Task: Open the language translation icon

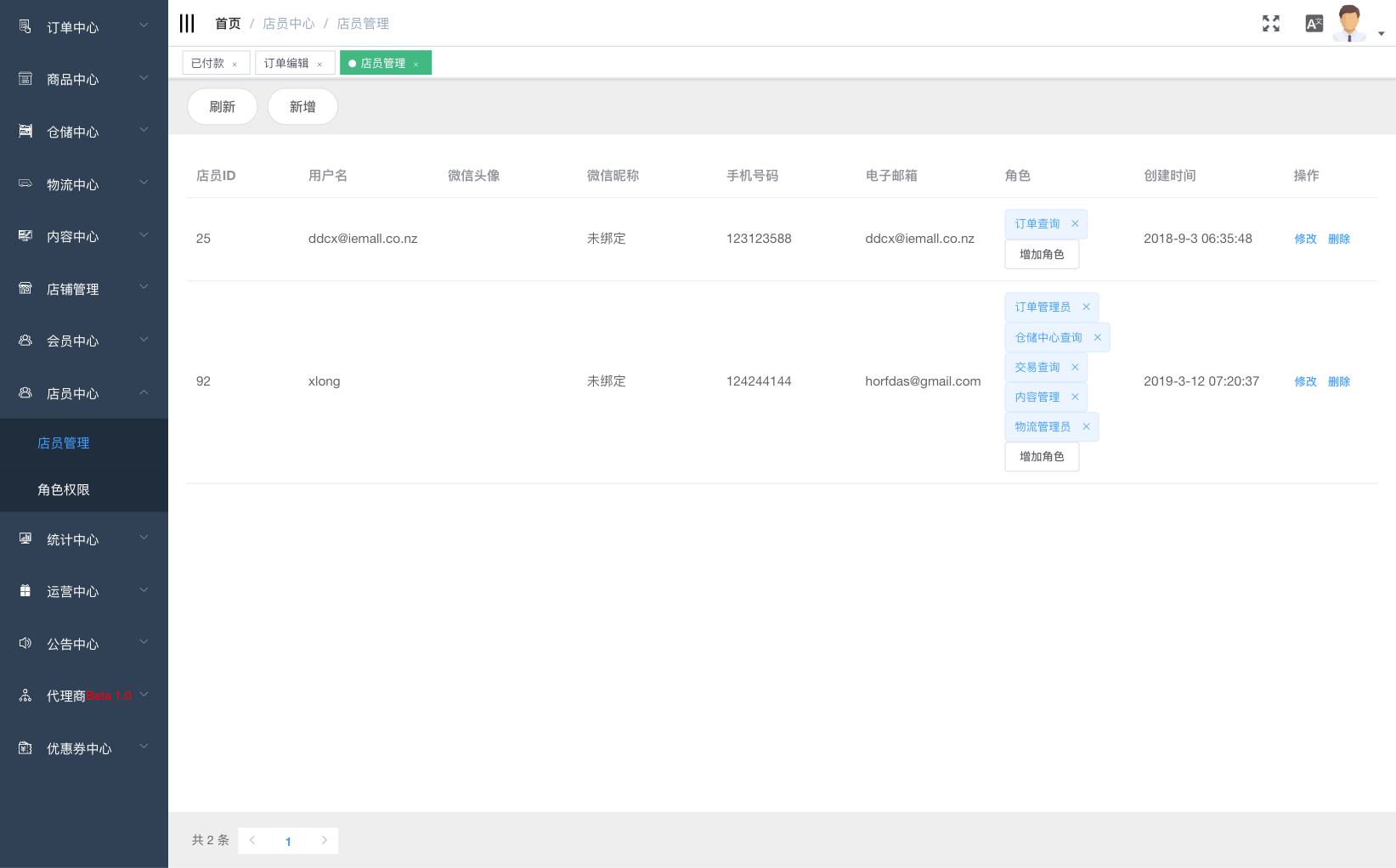Action: [1314, 24]
